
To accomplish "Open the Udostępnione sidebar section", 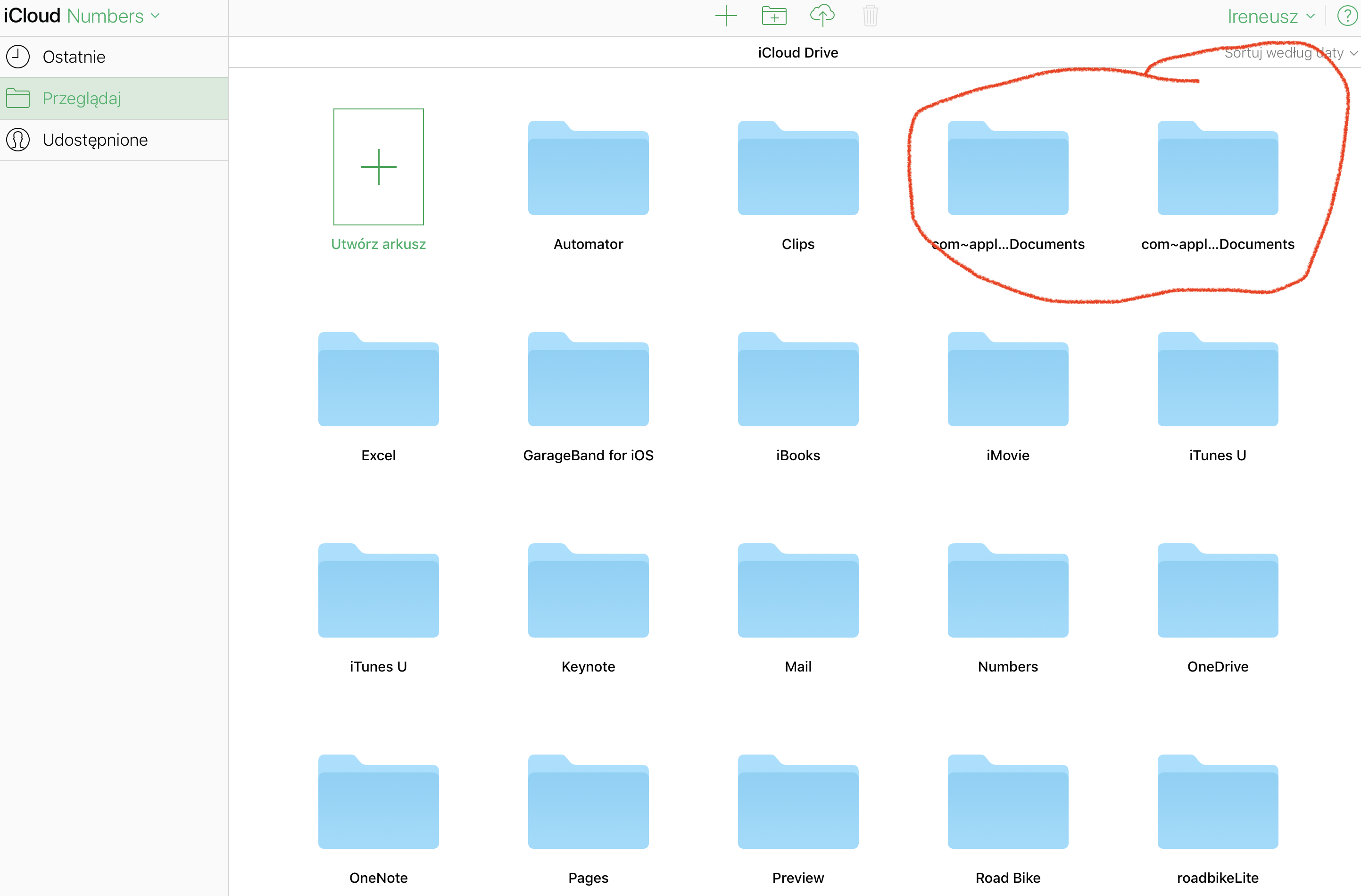I will tap(95, 140).
